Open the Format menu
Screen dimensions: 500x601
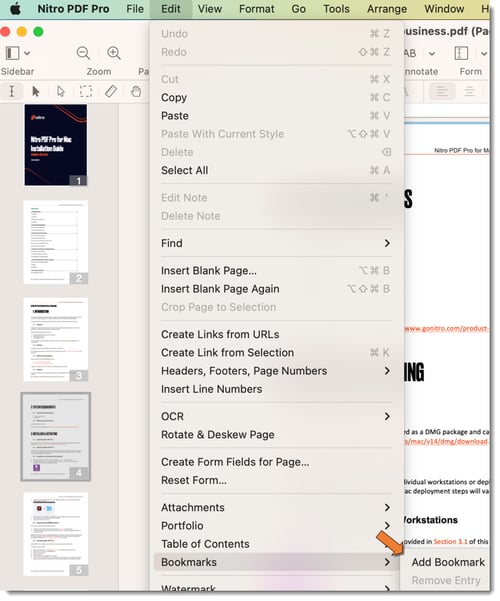257,9
